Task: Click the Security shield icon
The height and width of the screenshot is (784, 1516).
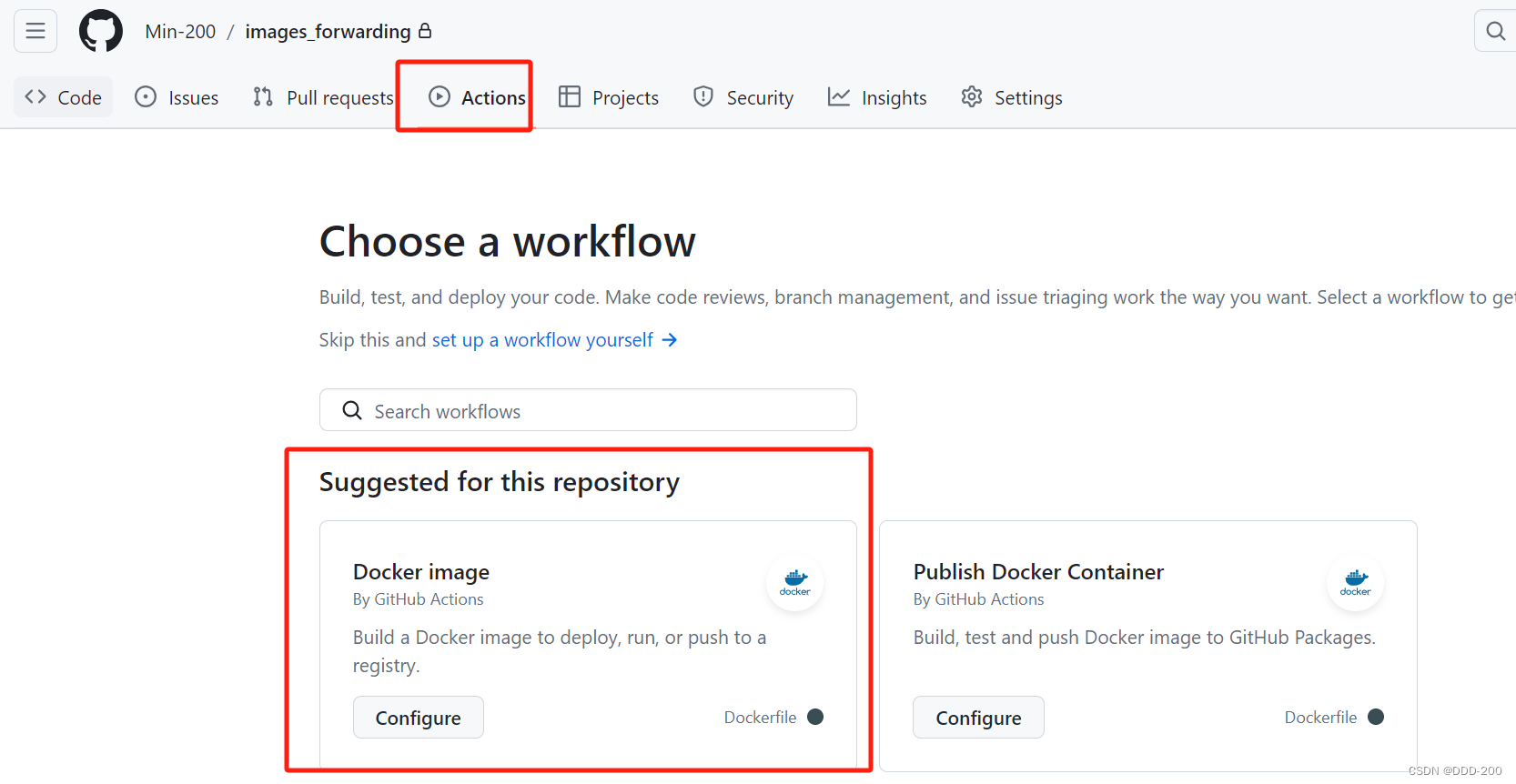Action: point(703,96)
